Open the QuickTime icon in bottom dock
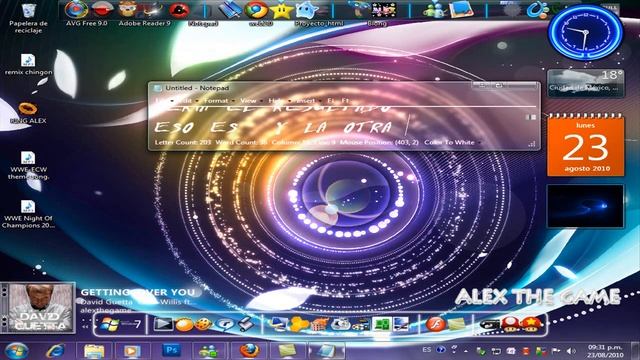Viewport: 640px width, 360px height. (224, 324)
